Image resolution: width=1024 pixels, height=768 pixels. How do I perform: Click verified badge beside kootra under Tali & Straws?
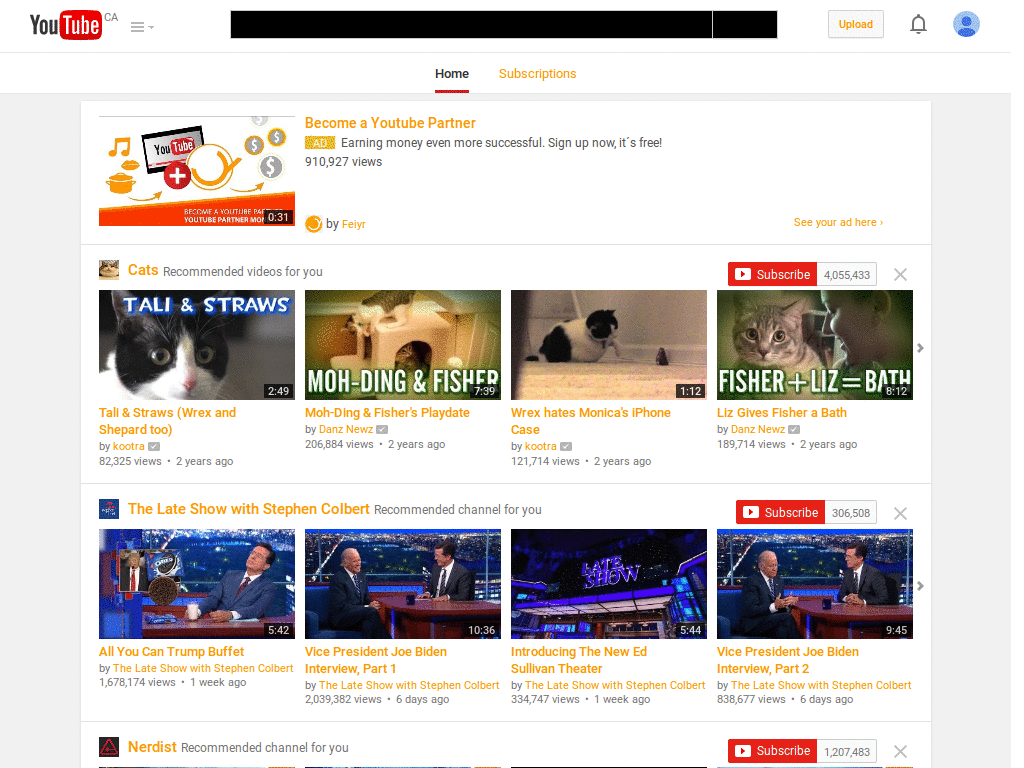pyautogui.click(x=153, y=447)
